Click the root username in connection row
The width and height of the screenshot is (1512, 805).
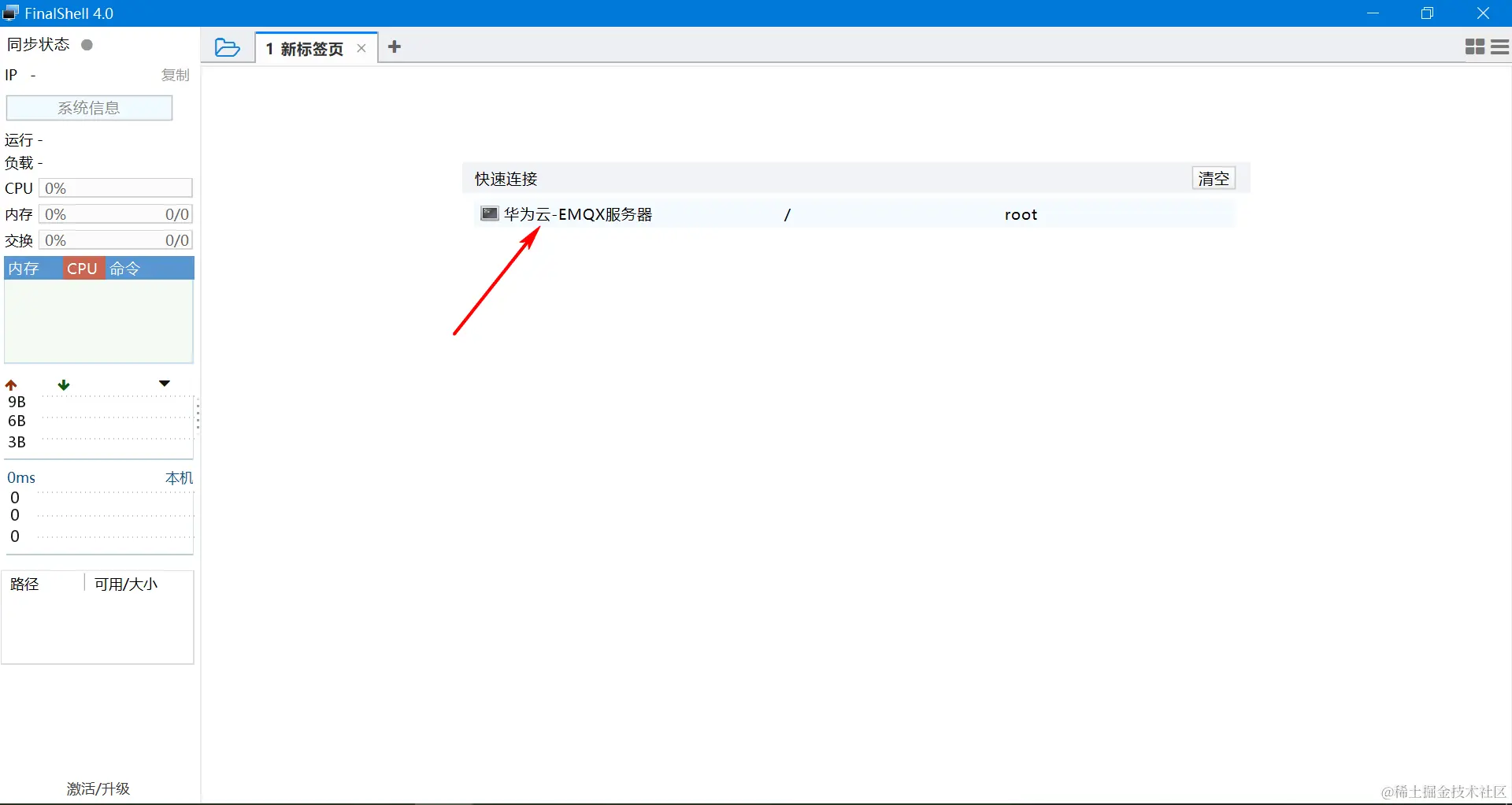pos(1021,215)
